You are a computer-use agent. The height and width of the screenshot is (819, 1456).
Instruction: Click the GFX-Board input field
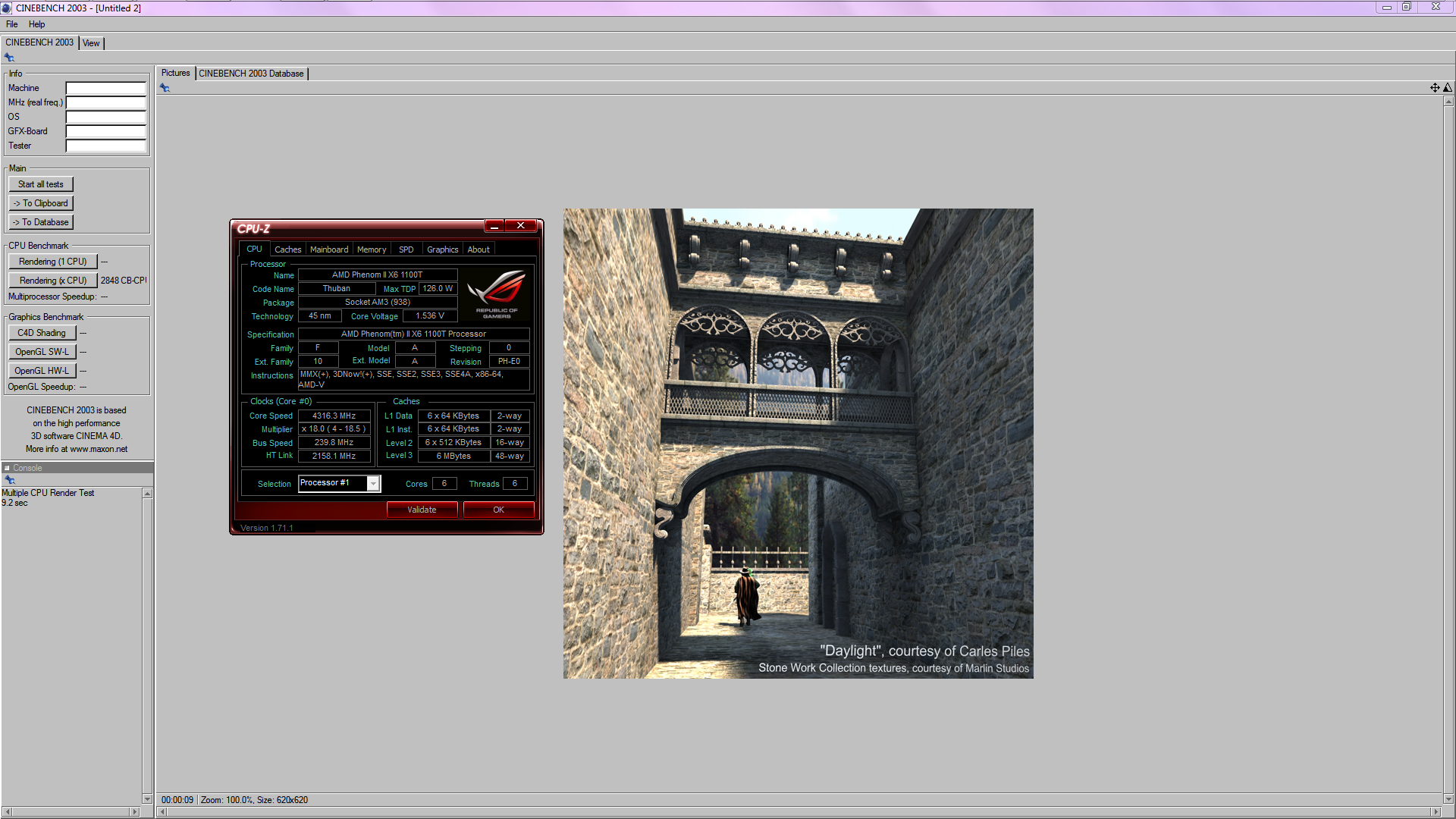106,131
